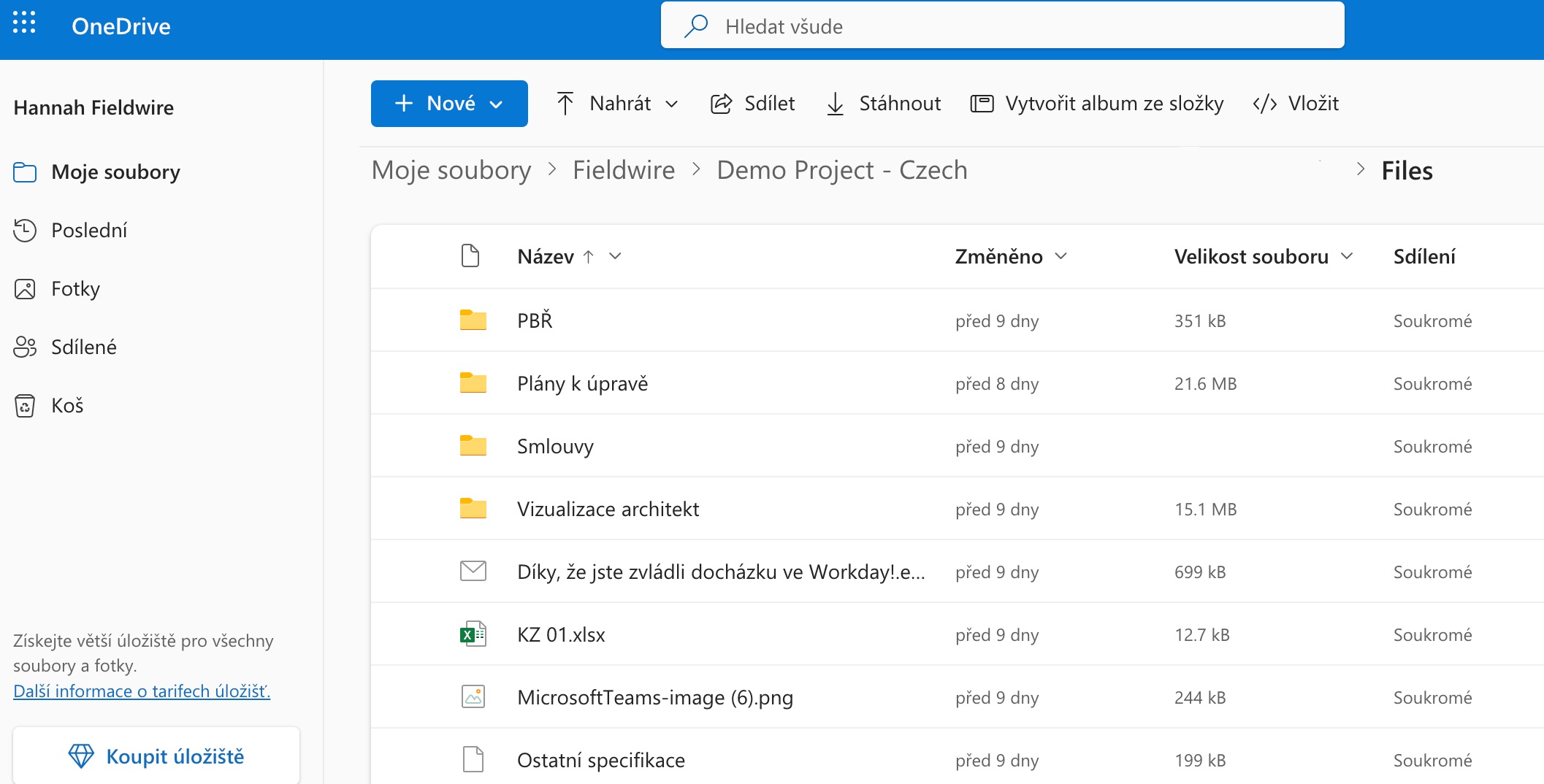The height and width of the screenshot is (784, 1544).
Task: Toggle the Název sort direction arrow
Action: coord(588,256)
